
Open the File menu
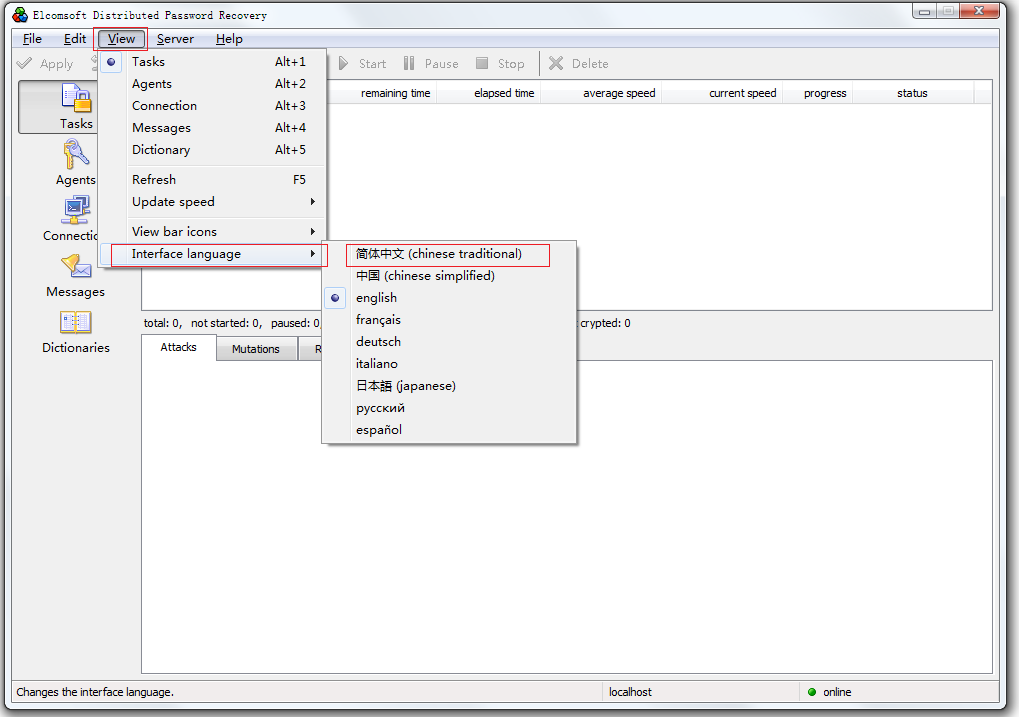pos(32,39)
